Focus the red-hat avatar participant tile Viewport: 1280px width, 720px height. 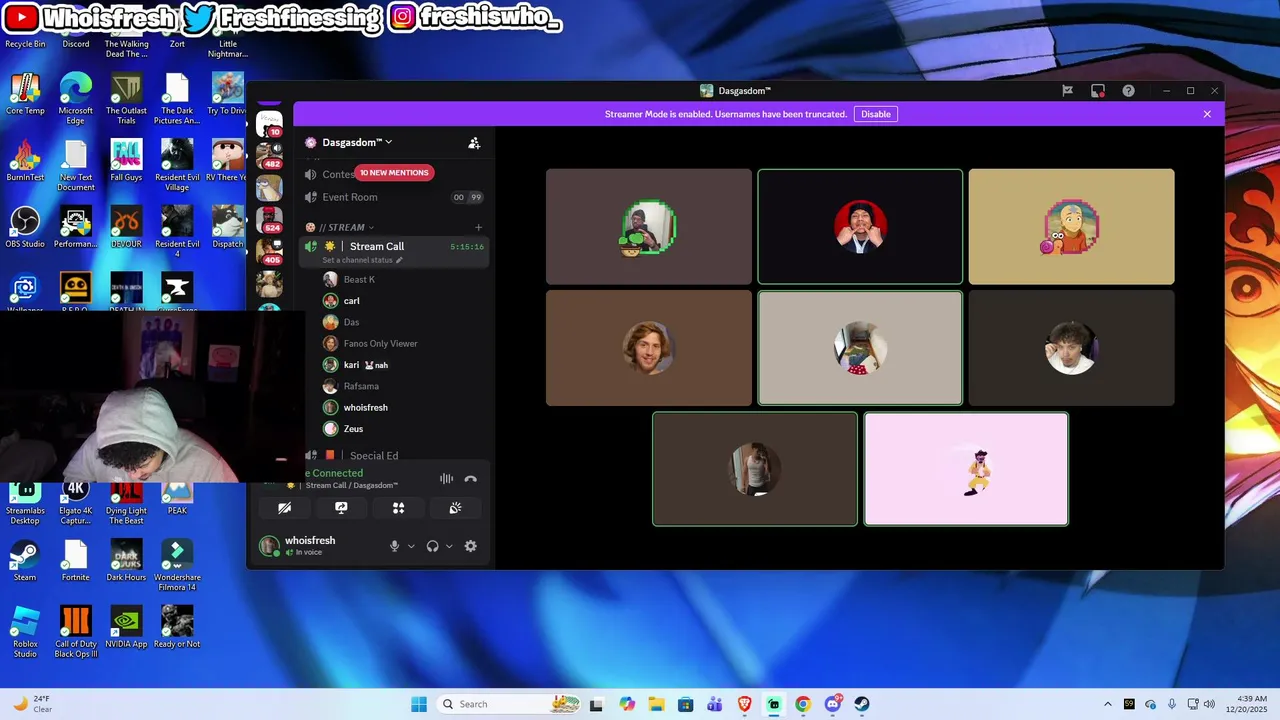coord(860,227)
